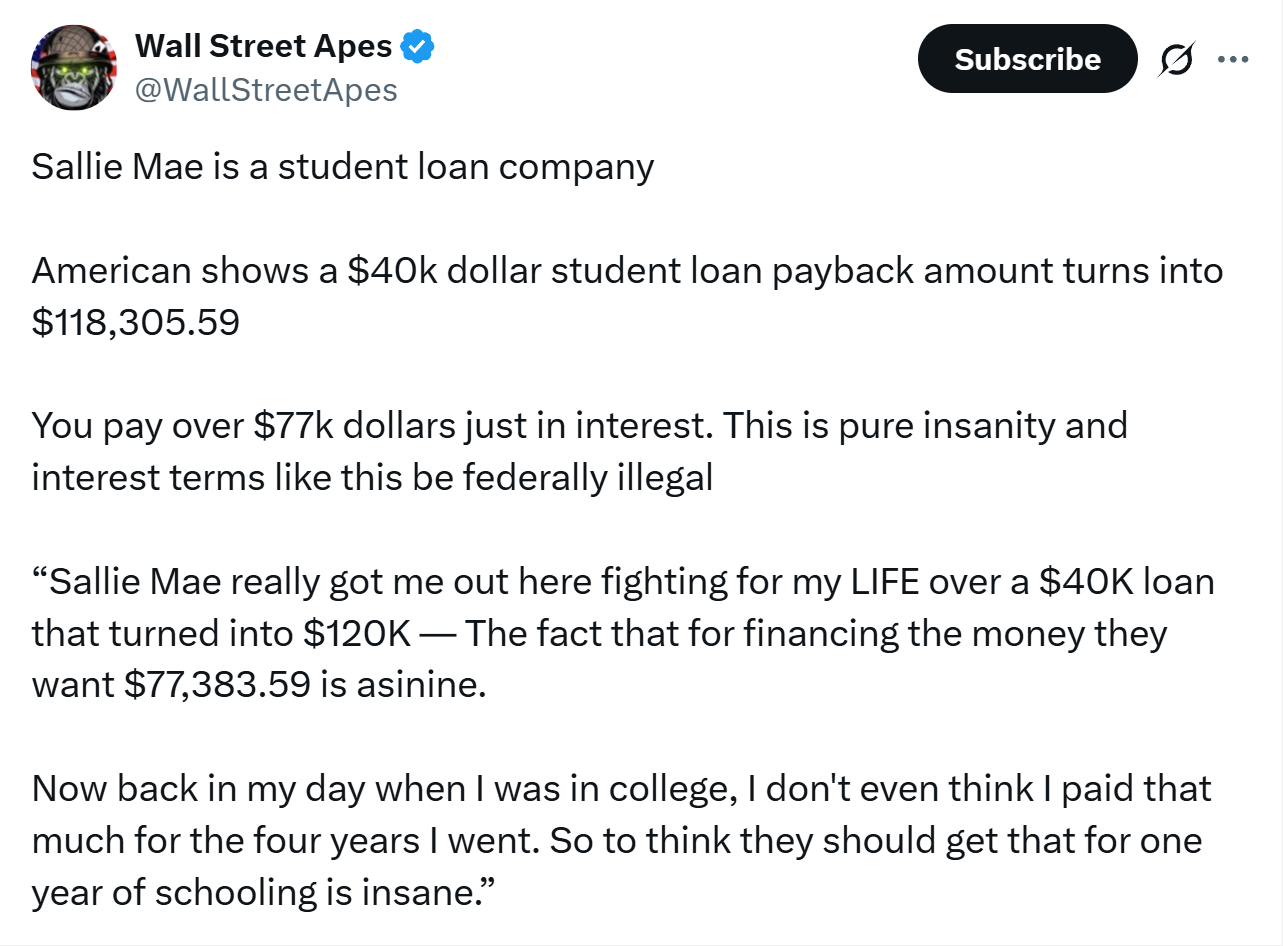Open the Grok slashed-circle icon
The height and width of the screenshot is (946, 1283).
click(1176, 60)
